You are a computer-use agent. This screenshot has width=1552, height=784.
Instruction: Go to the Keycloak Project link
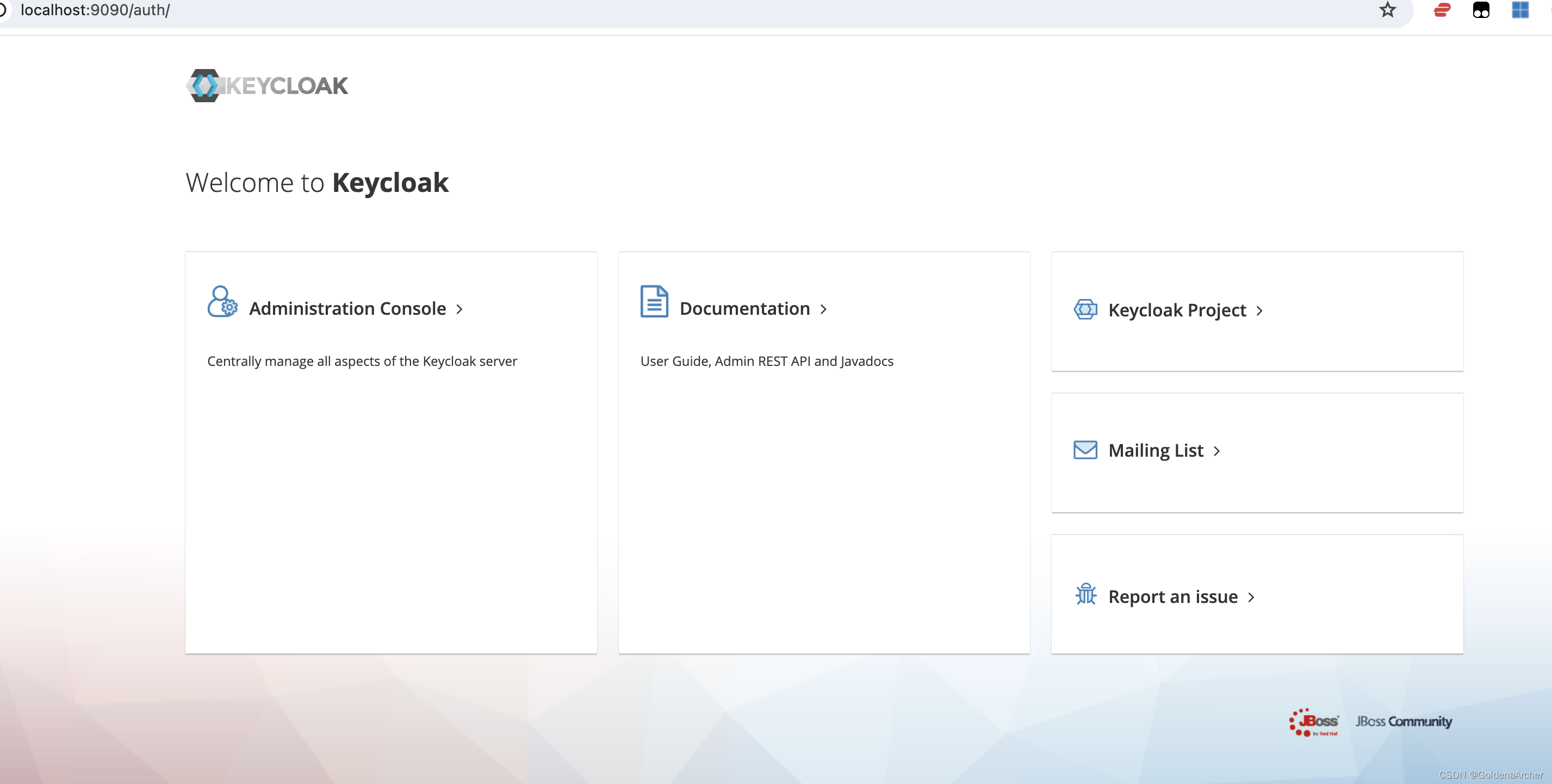[x=1177, y=310]
